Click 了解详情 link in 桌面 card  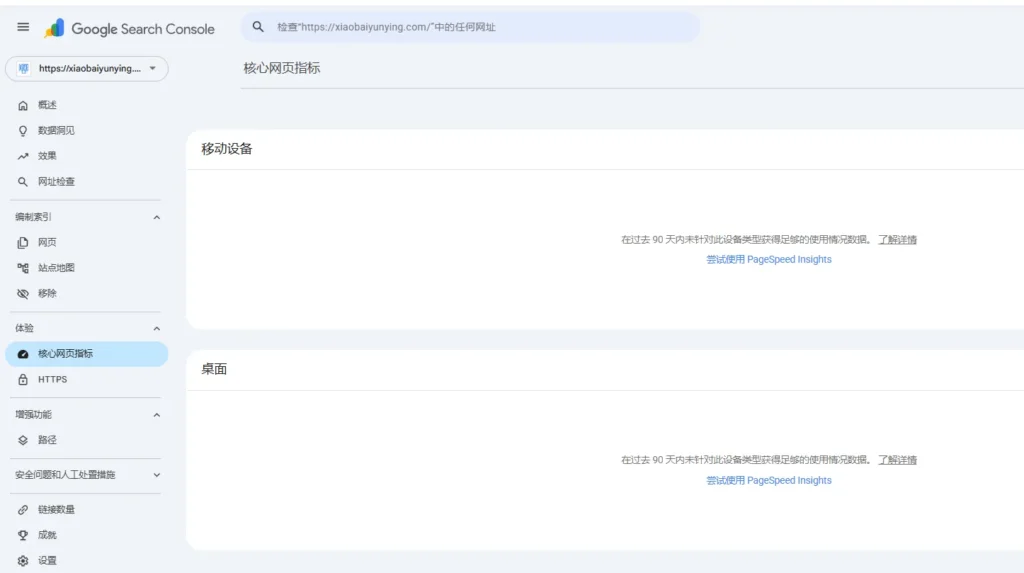click(897, 460)
